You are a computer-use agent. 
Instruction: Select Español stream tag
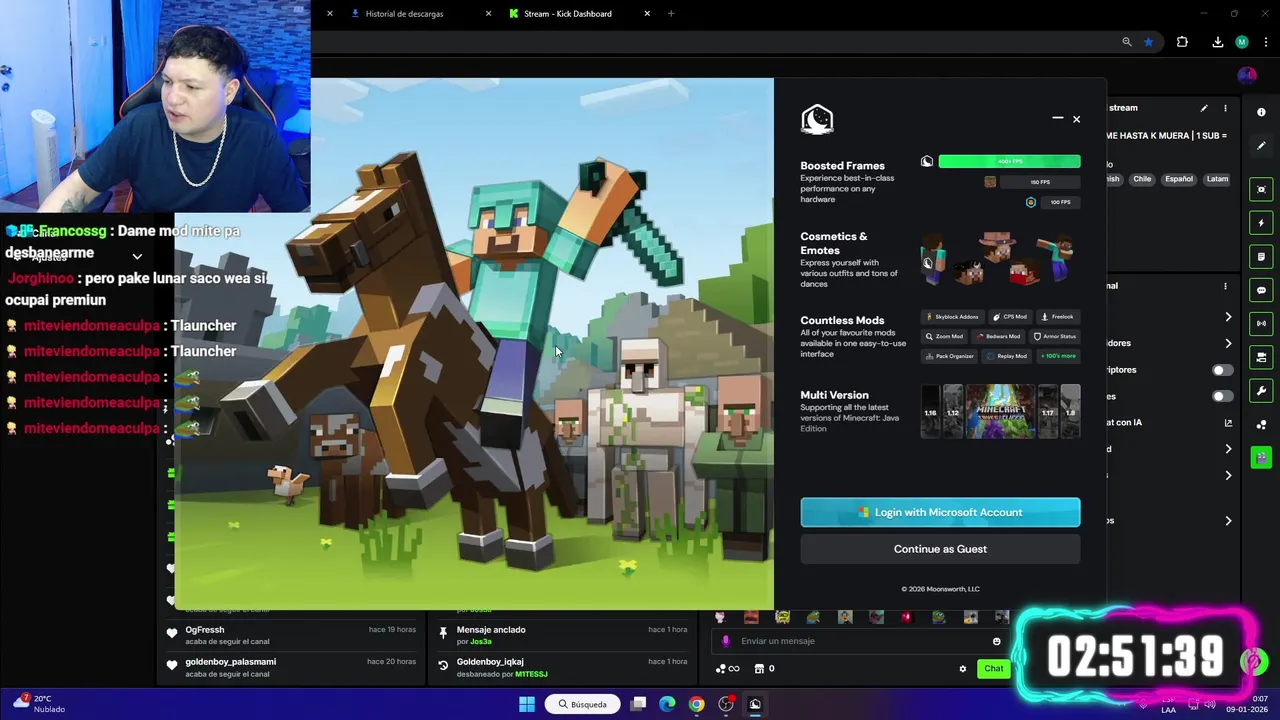point(1179,179)
